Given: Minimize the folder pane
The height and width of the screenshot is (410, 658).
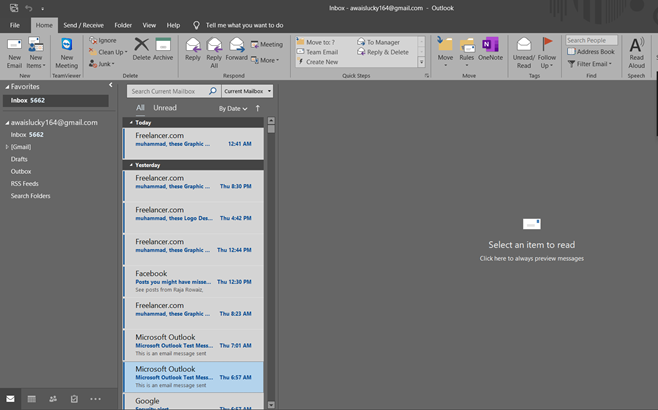Looking at the screenshot, I should 110,85.
